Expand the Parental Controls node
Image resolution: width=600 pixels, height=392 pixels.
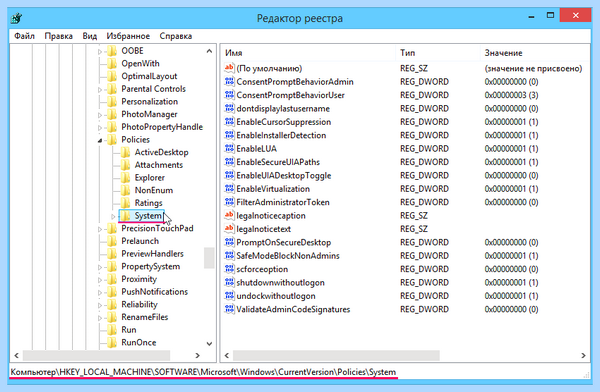(x=100, y=90)
